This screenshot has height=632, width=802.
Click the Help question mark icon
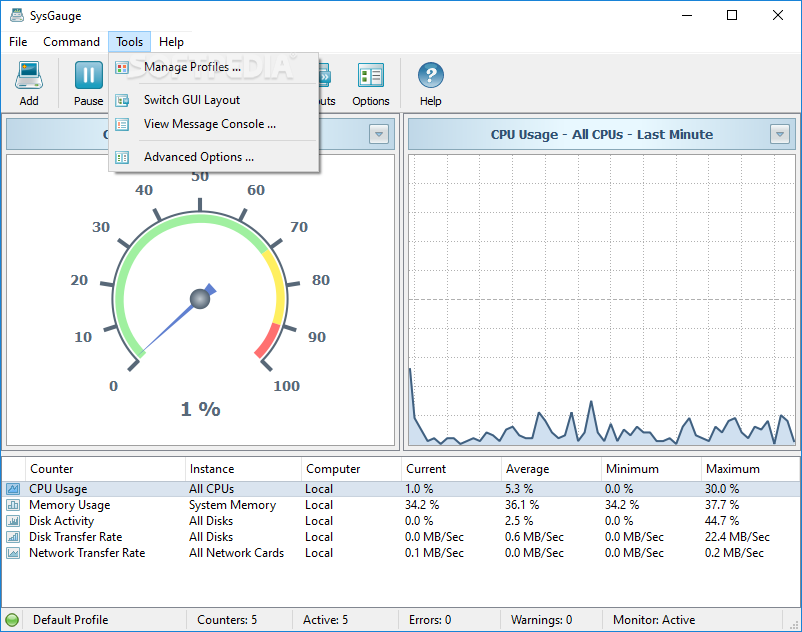(431, 76)
